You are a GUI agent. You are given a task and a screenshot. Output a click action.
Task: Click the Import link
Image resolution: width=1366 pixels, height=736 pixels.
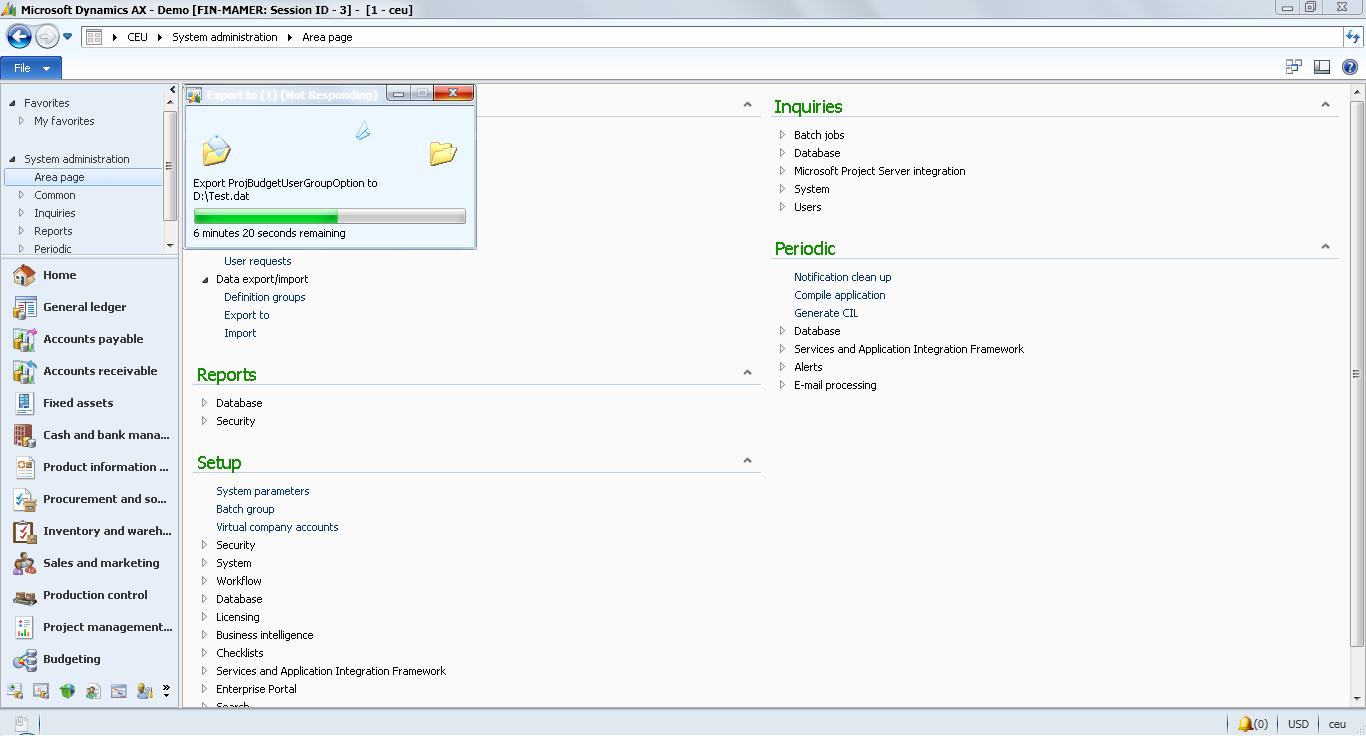click(240, 333)
